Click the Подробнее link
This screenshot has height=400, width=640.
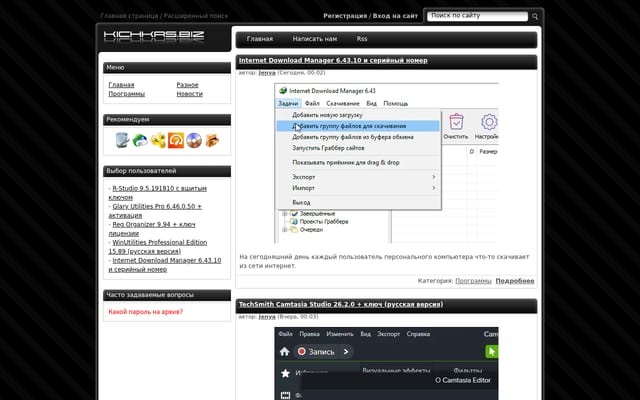point(515,281)
